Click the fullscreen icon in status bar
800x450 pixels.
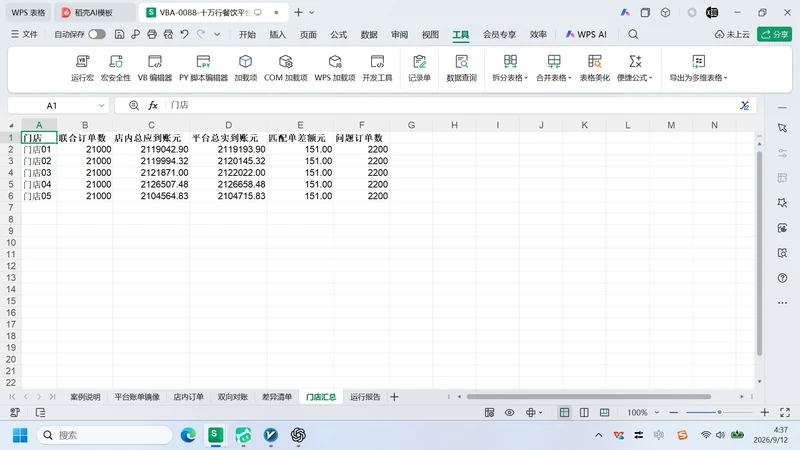[785, 412]
